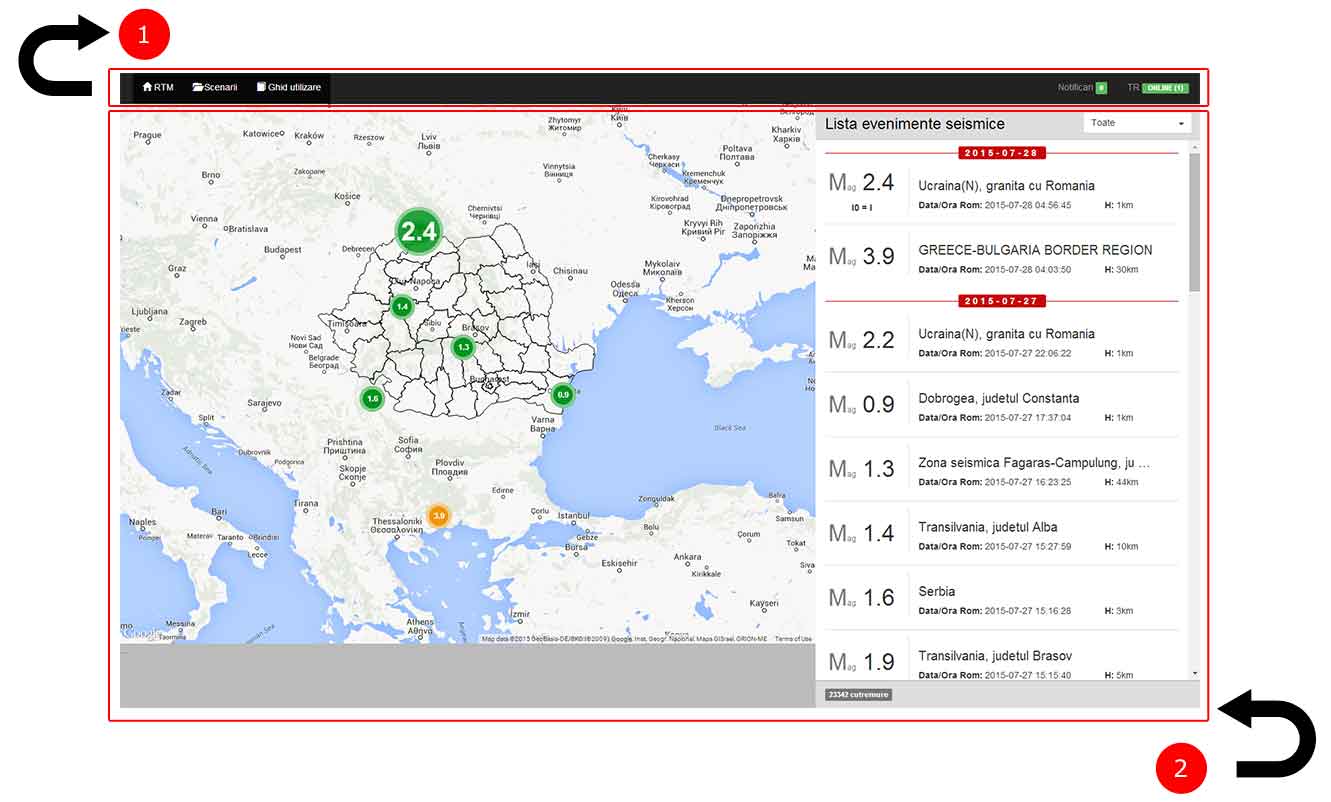Select the green 1.4 earthquake marker
Viewport: 1331px width, 802px height.
pyautogui.click(x=402, y=306)
